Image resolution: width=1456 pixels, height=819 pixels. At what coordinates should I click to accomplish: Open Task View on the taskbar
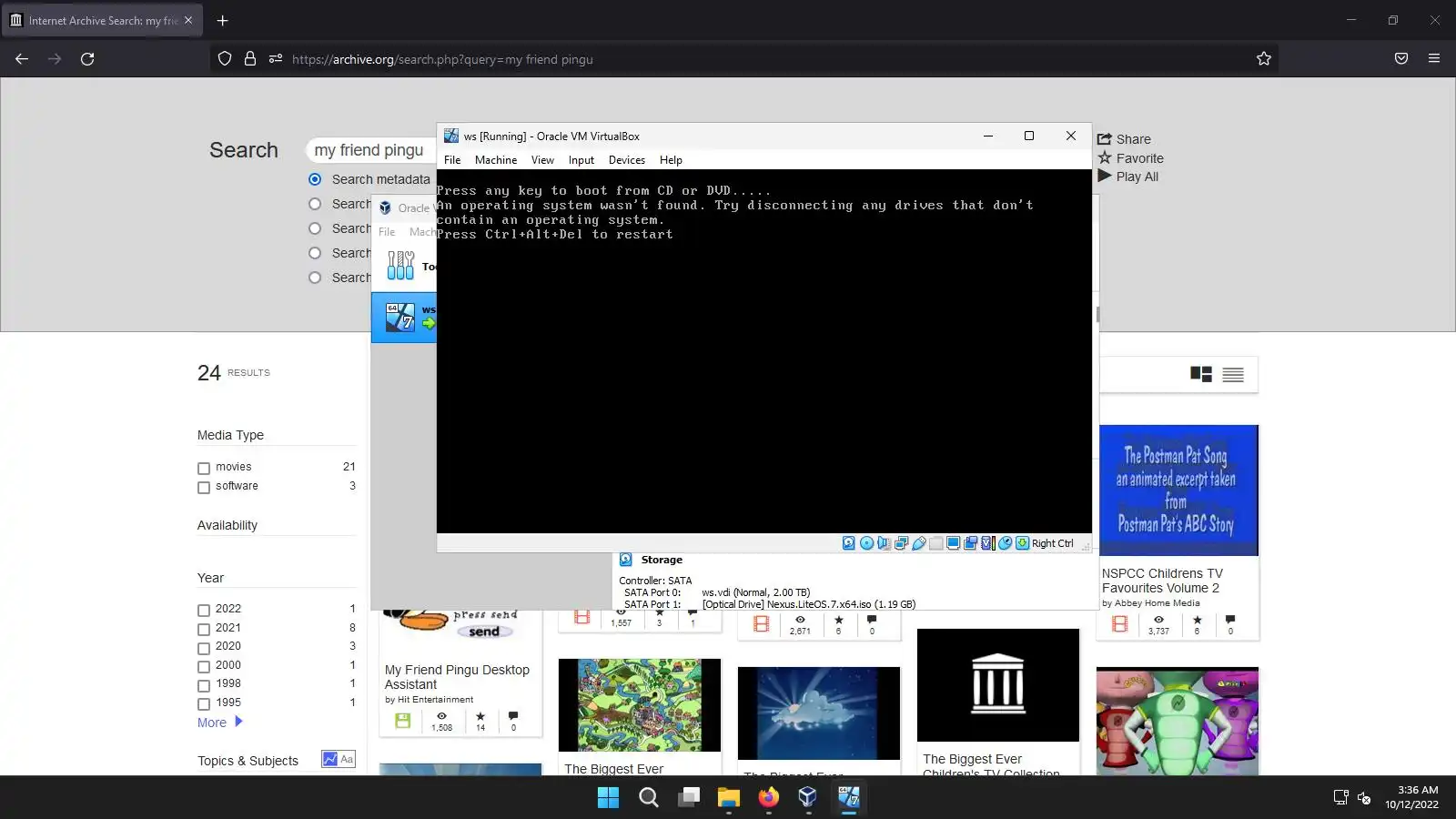coord(689,798)
